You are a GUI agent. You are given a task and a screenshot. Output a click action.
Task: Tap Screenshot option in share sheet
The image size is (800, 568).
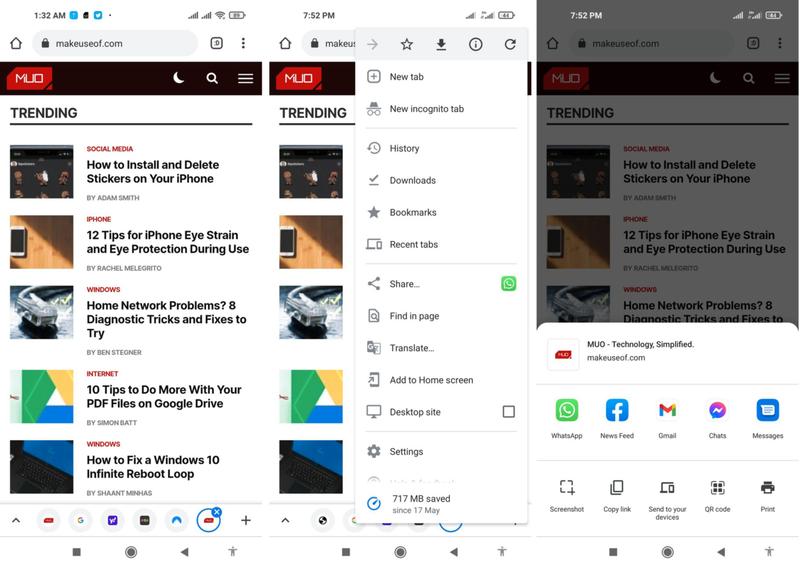pos(566,496)
